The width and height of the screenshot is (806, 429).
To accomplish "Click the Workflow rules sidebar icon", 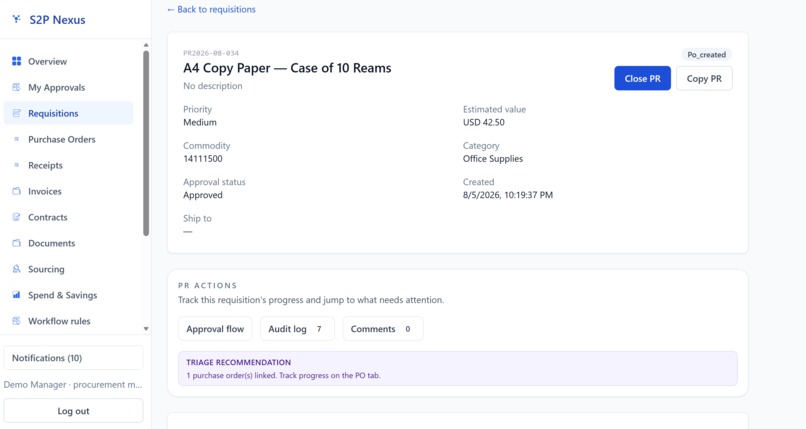I will tap(16, 321).
